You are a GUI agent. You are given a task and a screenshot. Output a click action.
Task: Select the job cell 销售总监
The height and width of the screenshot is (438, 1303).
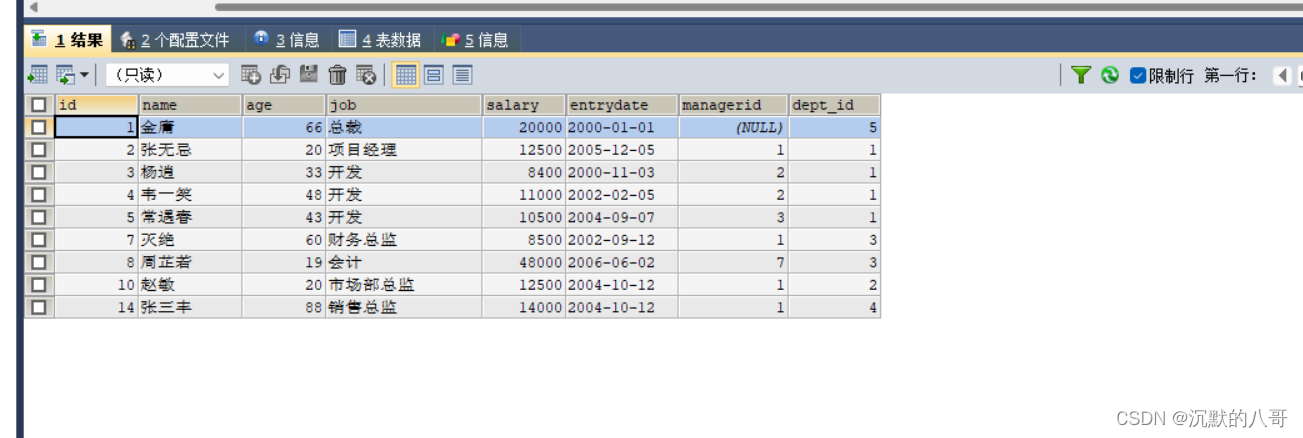403,307
